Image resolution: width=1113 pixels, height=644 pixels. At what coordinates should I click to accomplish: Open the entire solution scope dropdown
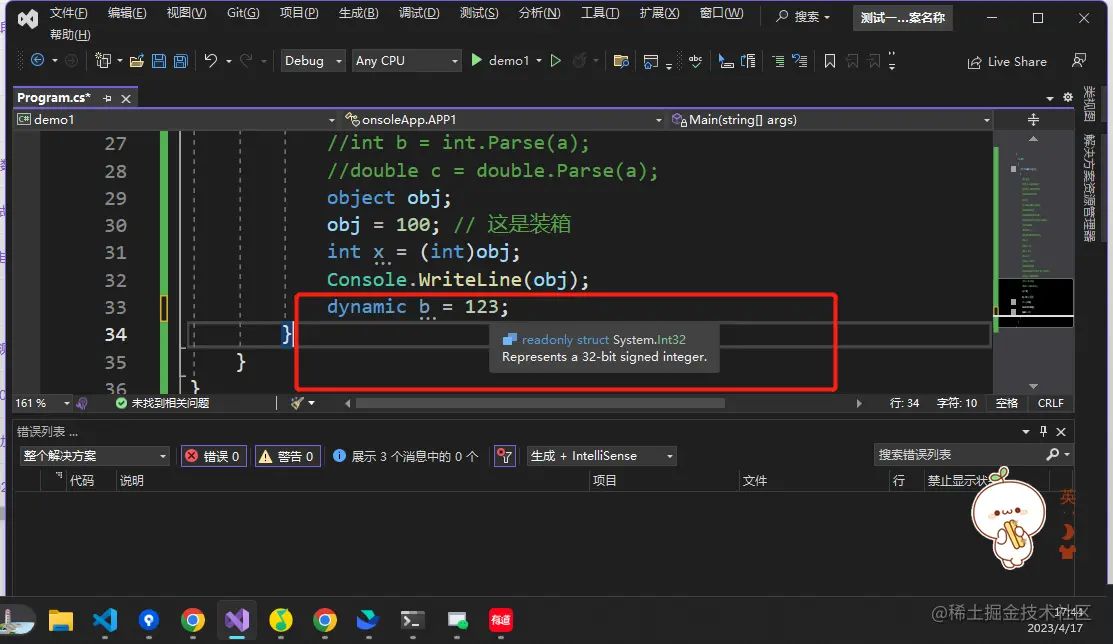tap(94, 456)
